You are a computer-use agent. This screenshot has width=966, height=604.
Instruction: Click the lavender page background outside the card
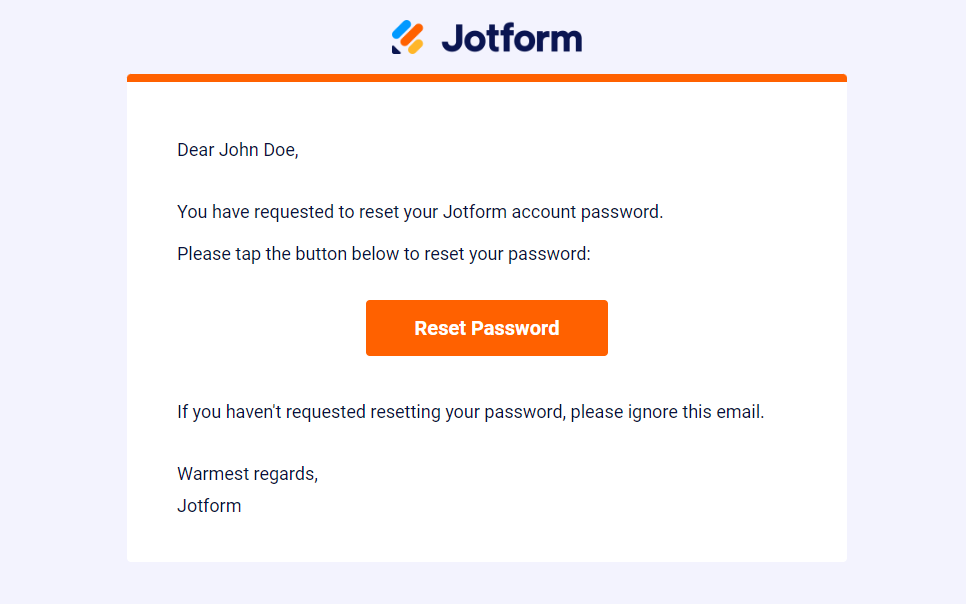click(x=60, y=300)
